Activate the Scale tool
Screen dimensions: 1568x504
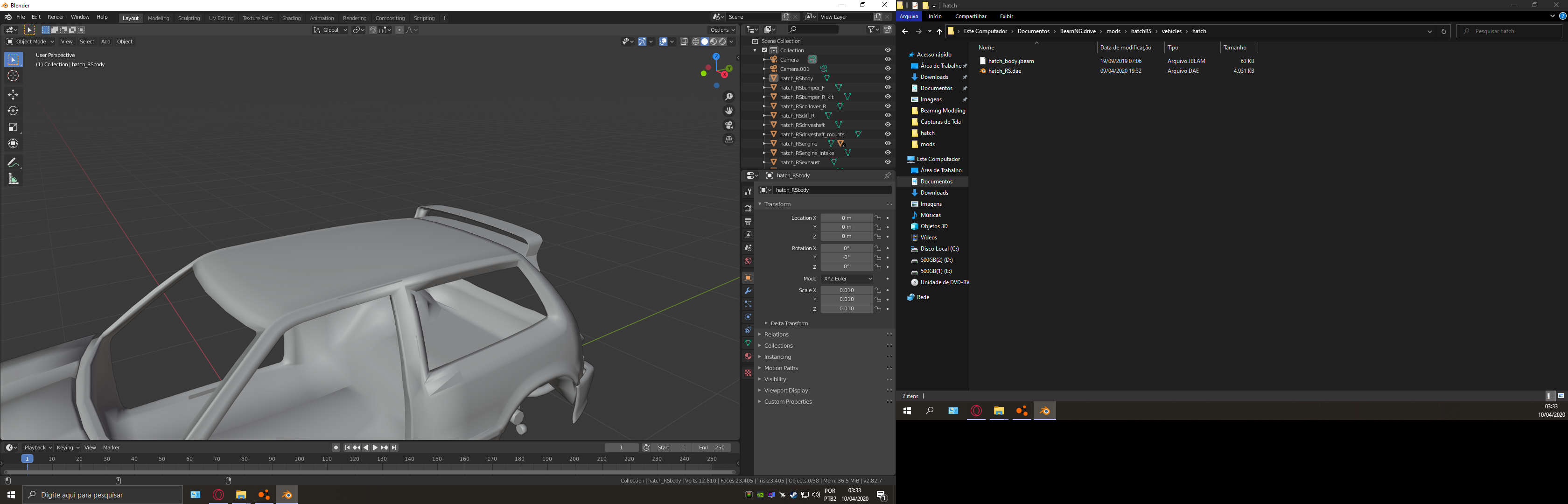(13, 127)
